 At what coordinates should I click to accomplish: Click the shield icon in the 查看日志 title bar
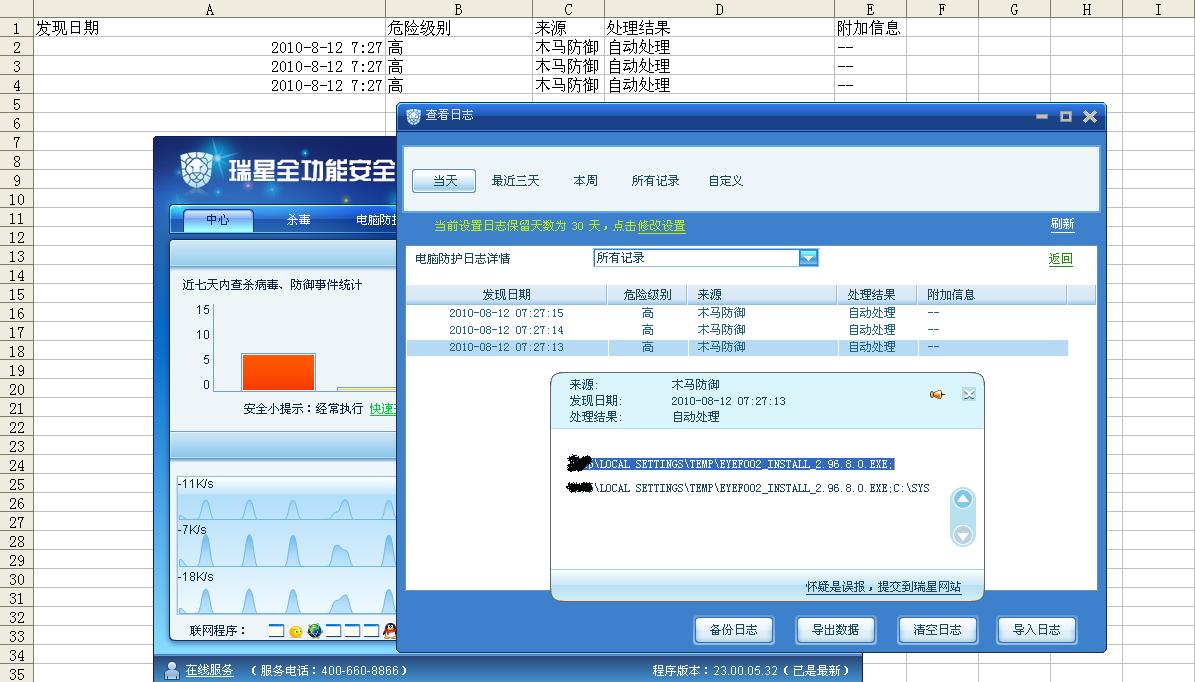click(414, 116)
